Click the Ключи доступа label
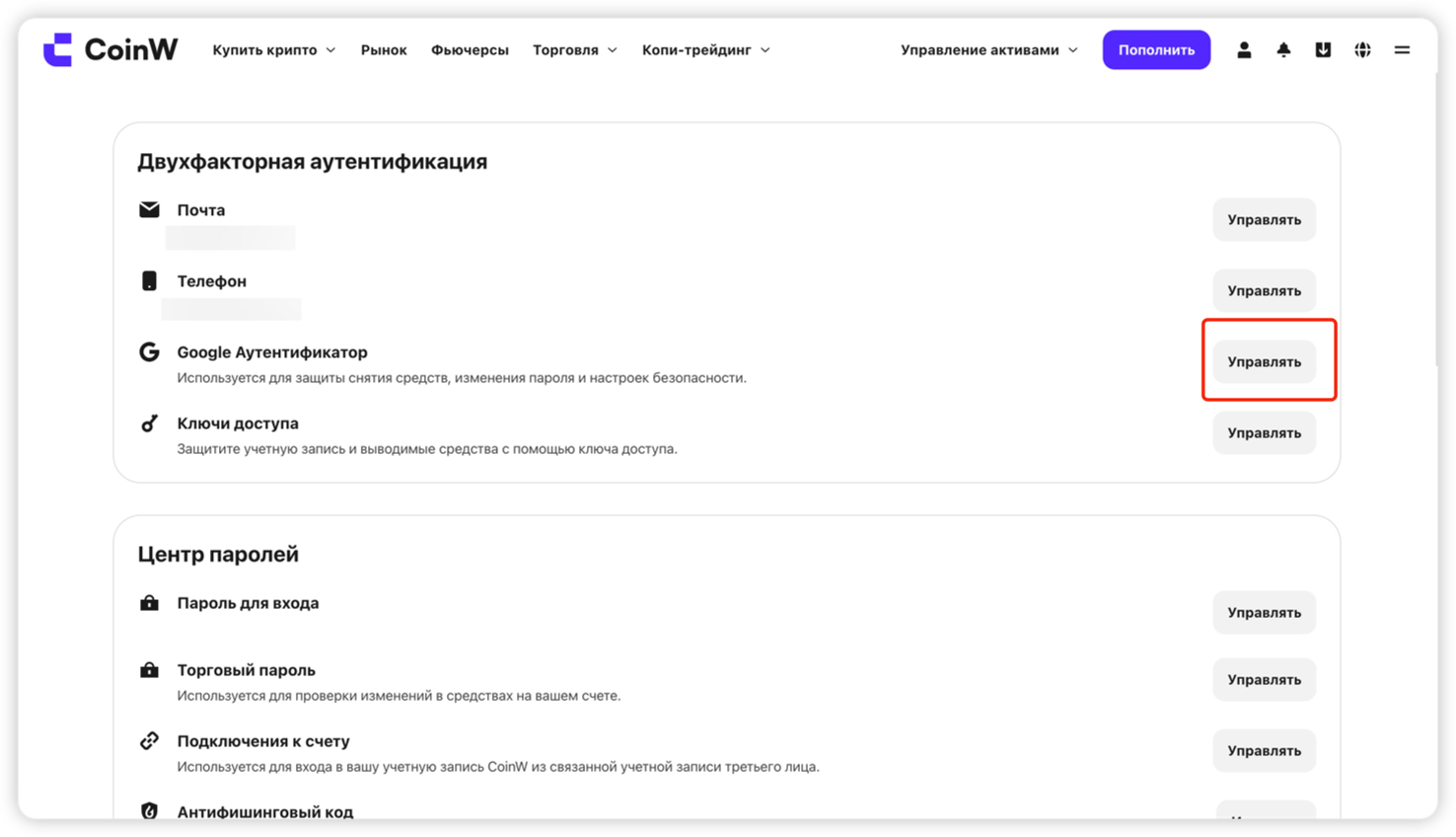The width and height of the screenshot is (1456, 837). tap(238, 422)
